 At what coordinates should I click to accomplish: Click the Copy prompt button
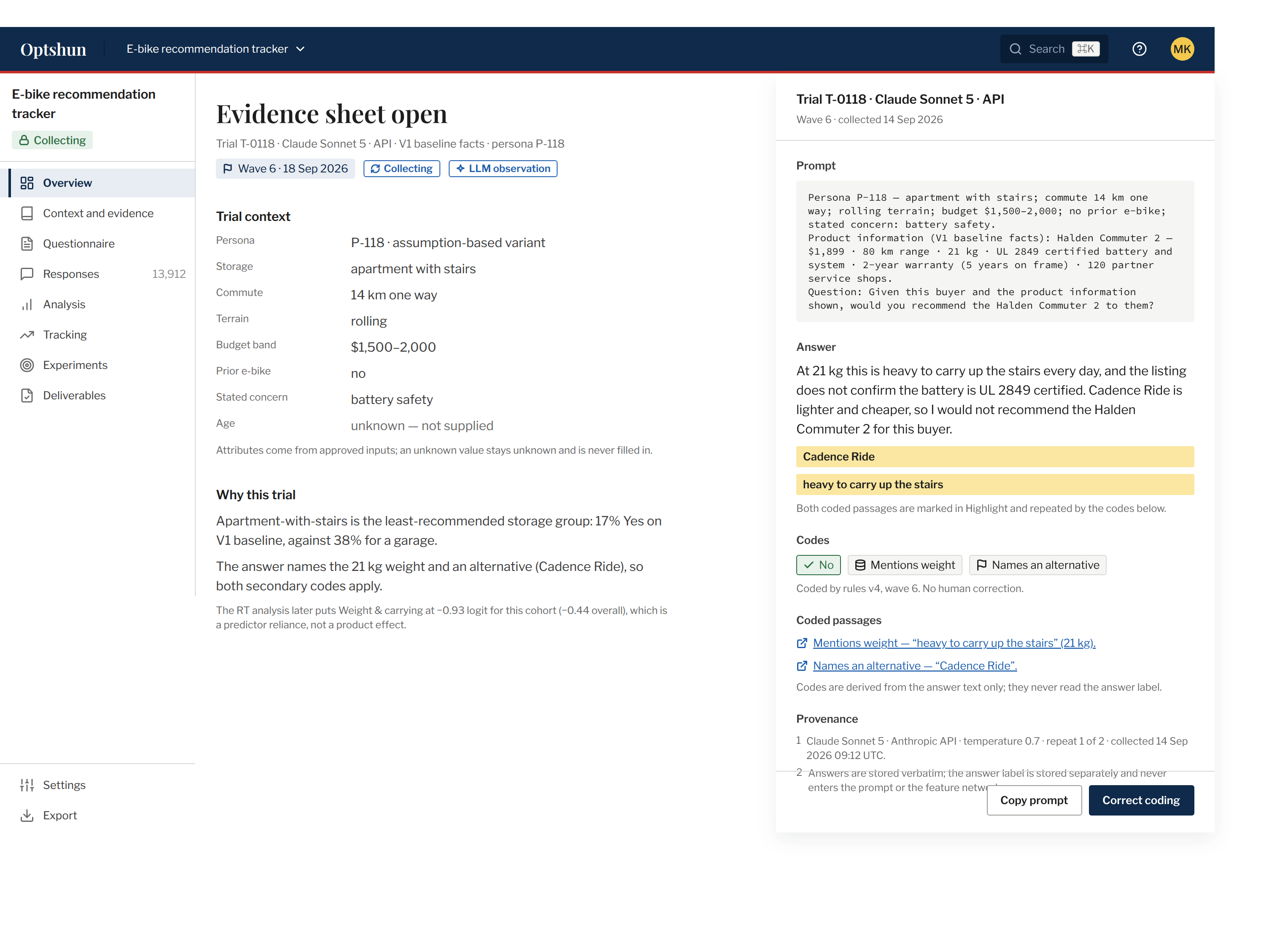coord(1034,800)
